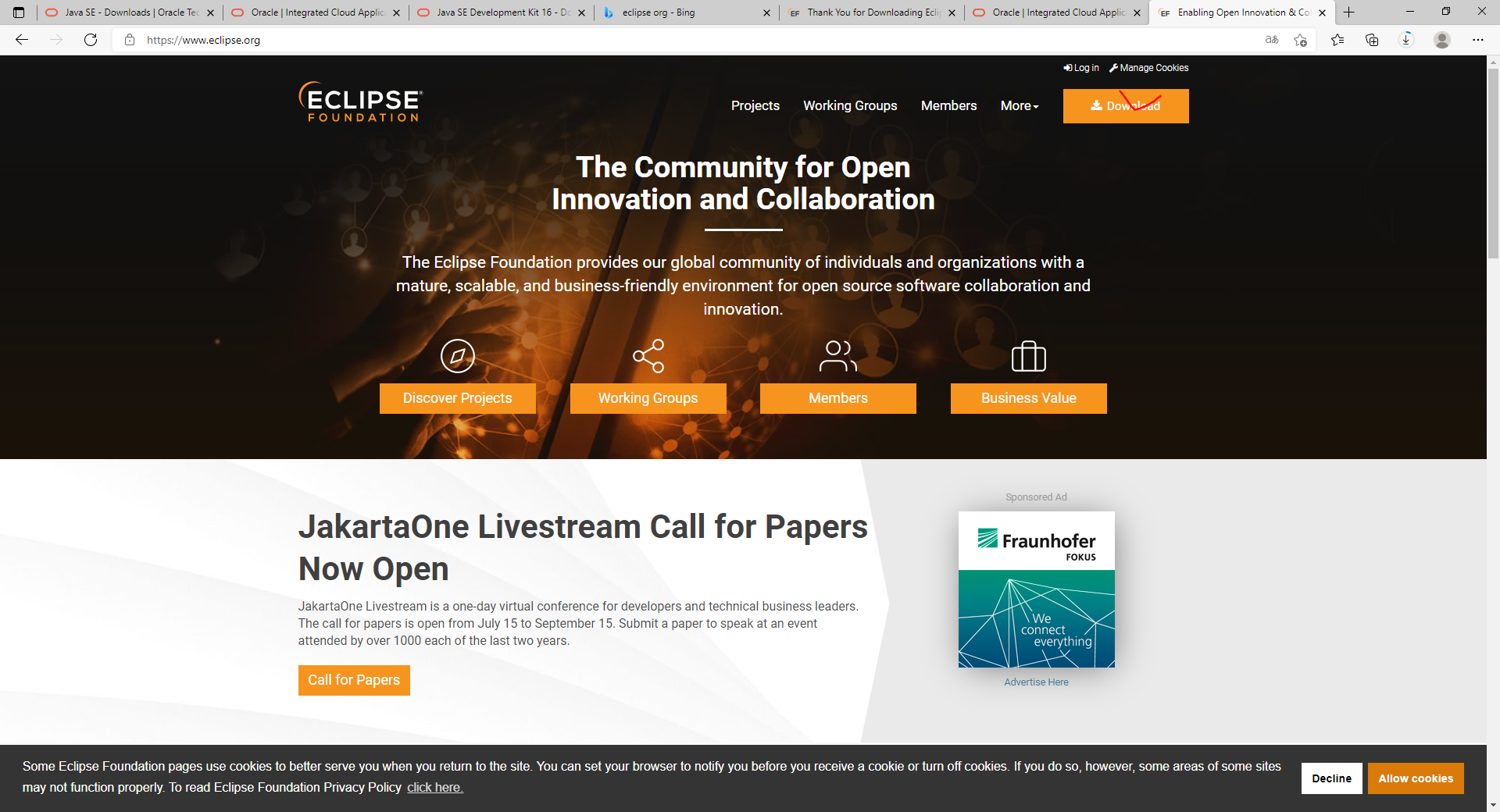Click the share icon above Working Groups

point(648,356)
